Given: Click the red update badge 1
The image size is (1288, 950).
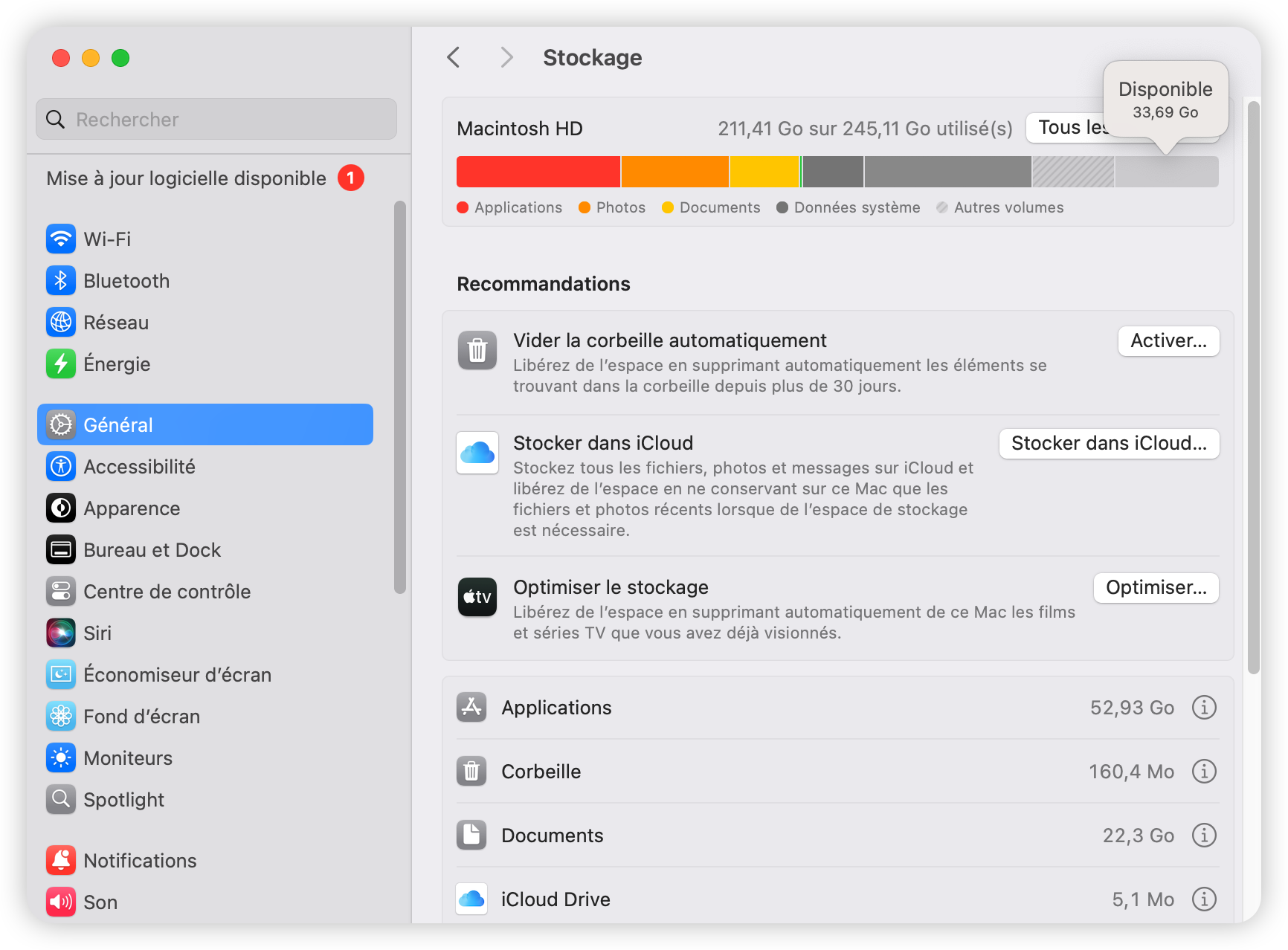Looking at the screenshot, I should click(x=351, y=178).
